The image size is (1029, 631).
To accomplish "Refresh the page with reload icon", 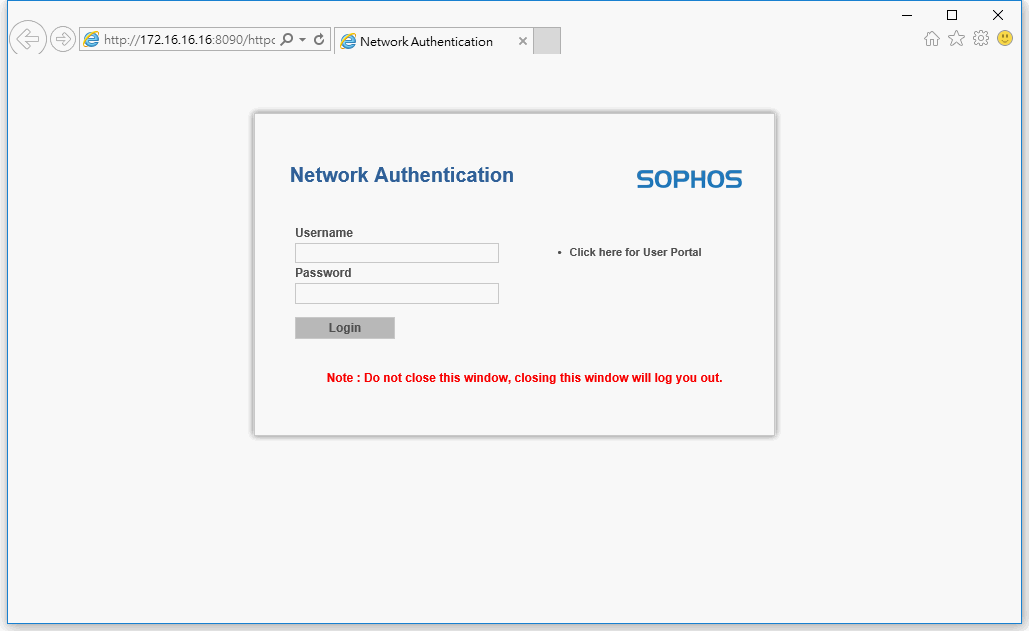I will (x=319, y=39).
